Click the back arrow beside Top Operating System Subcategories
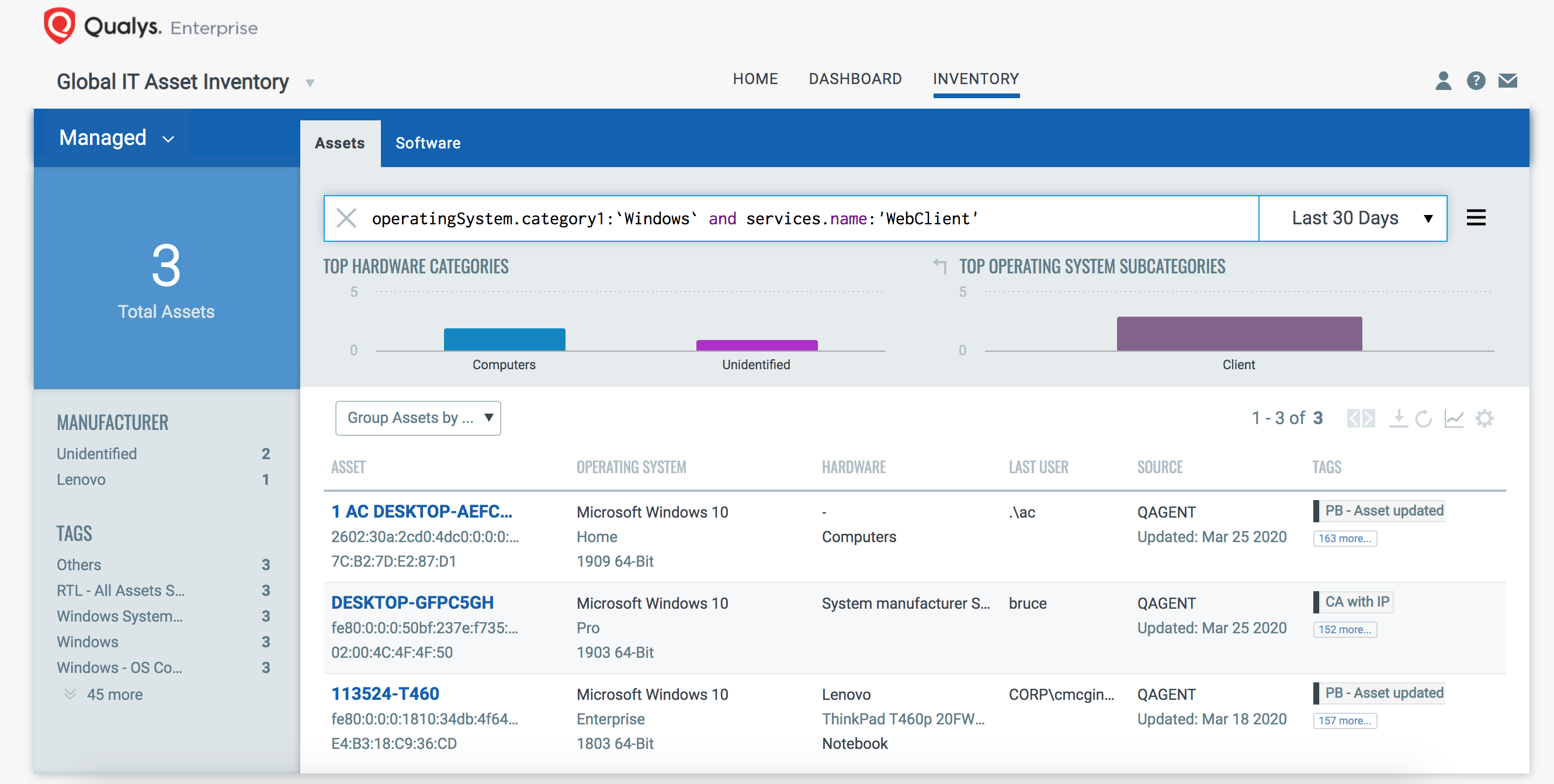The width and height of the screenshot is (1554, 784). pos(939,266)
